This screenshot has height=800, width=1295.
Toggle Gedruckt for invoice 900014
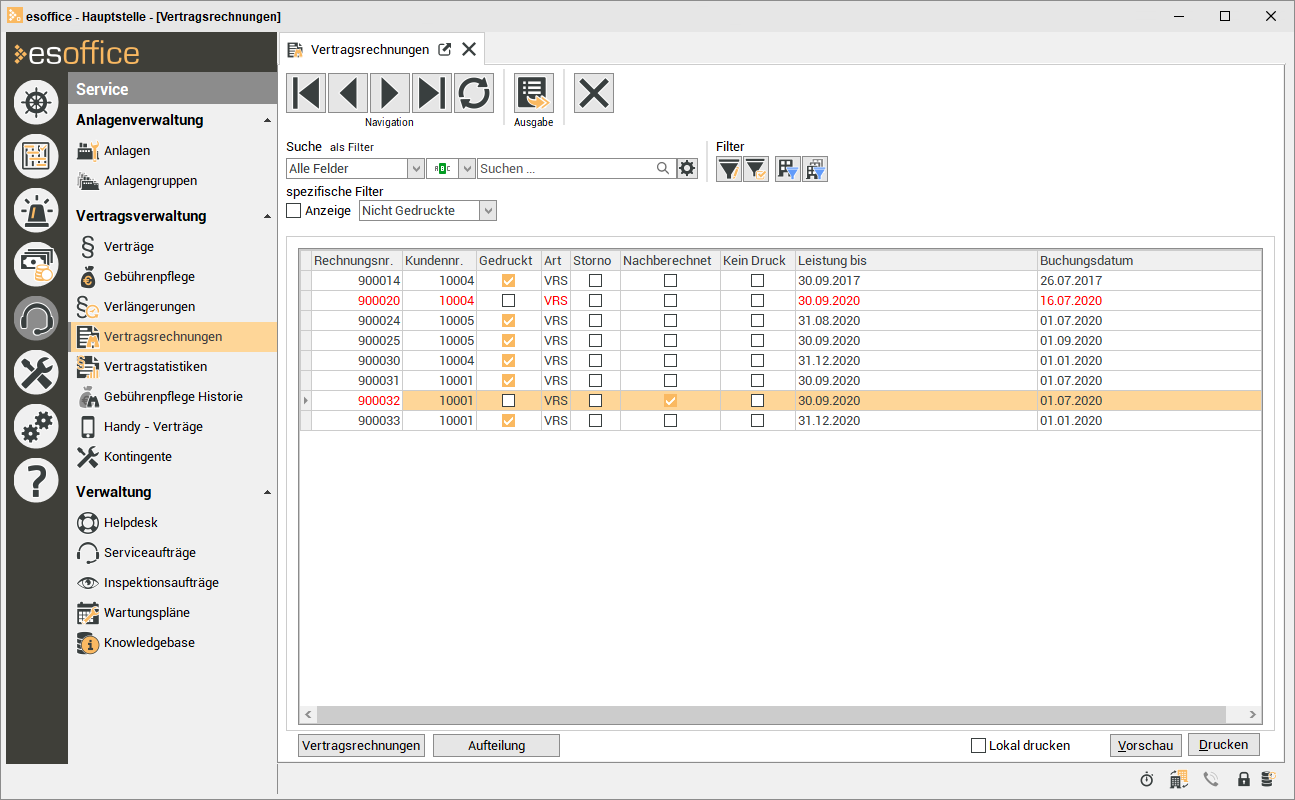point(508,281)
